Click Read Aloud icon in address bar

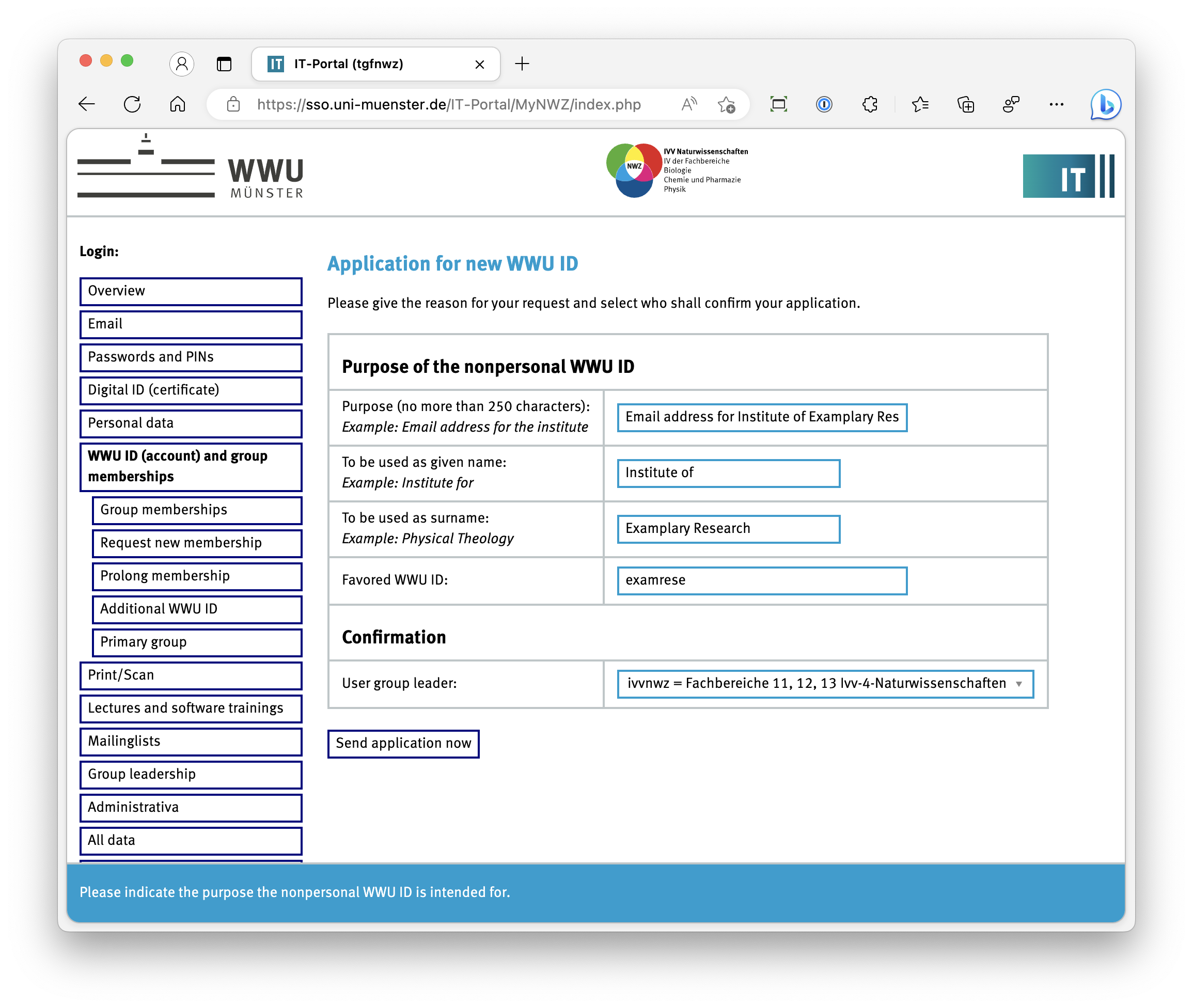pyautogui.click(x=689, y=104)
